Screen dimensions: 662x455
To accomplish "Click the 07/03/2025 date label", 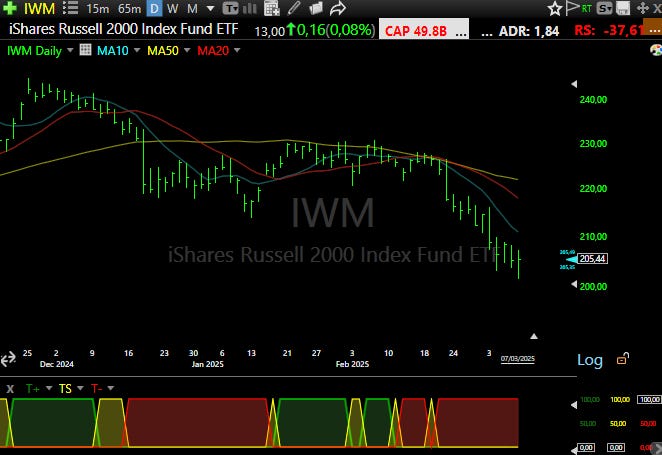I will (518, 359).
